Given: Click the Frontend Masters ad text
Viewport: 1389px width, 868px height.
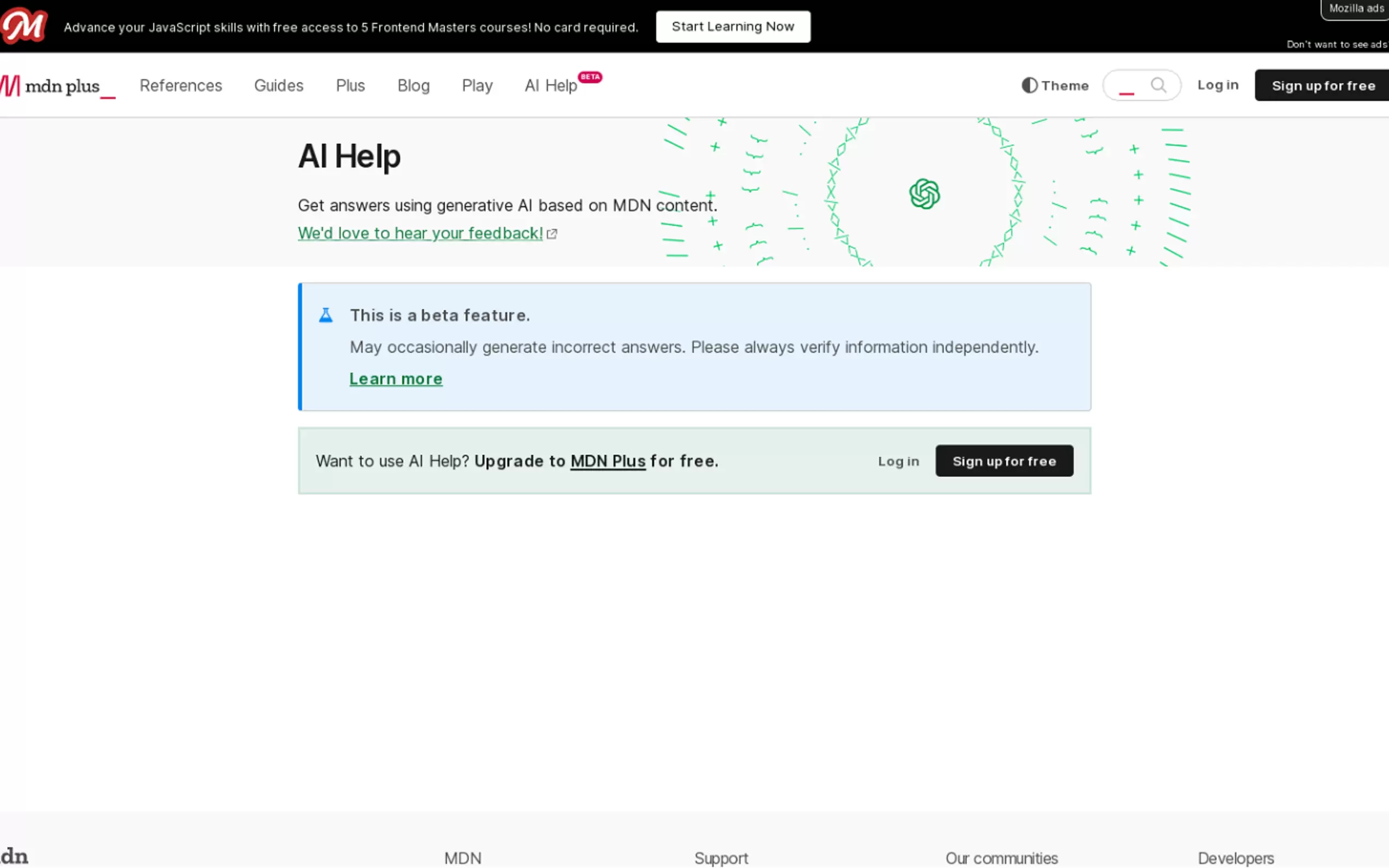Looking at the screenshot, I should [351, 27].
